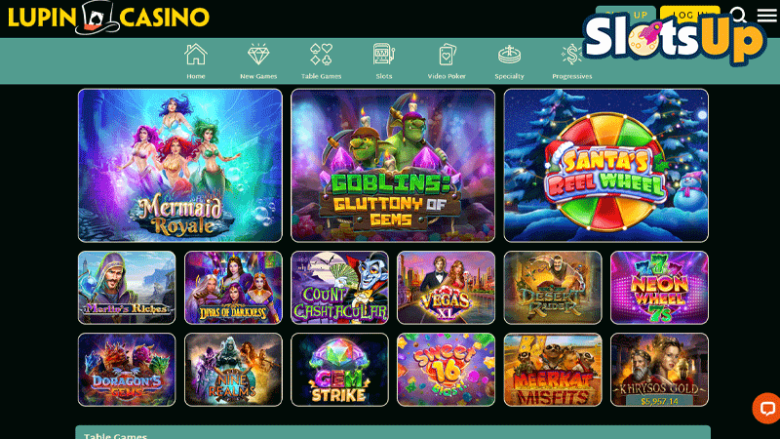Select the Video Poker cards icon

[446, 55]
